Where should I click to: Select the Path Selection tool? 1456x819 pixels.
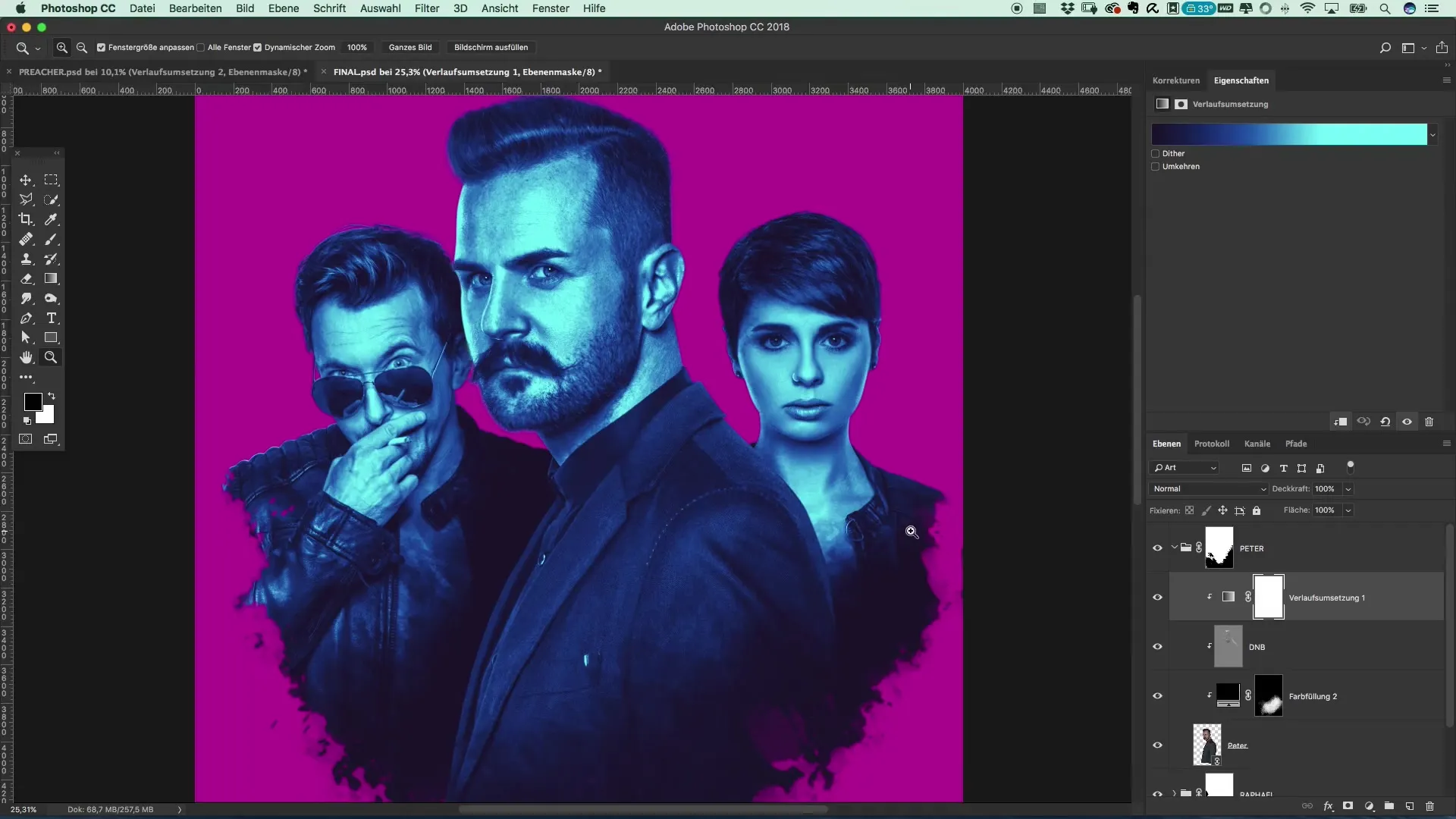[26, 337]
